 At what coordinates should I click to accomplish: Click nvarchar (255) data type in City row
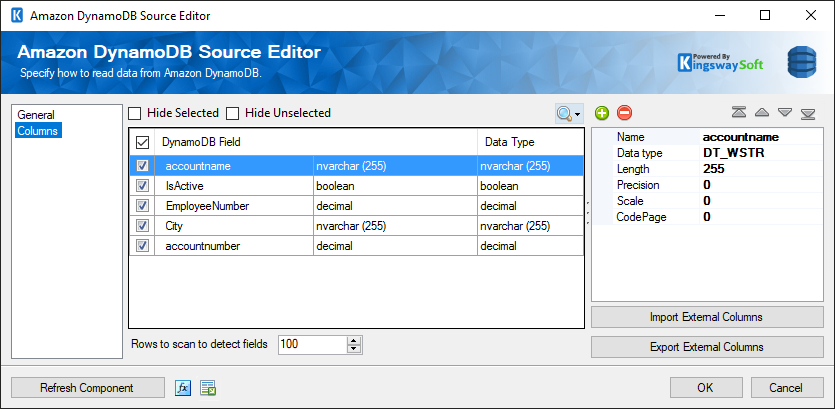530,226
